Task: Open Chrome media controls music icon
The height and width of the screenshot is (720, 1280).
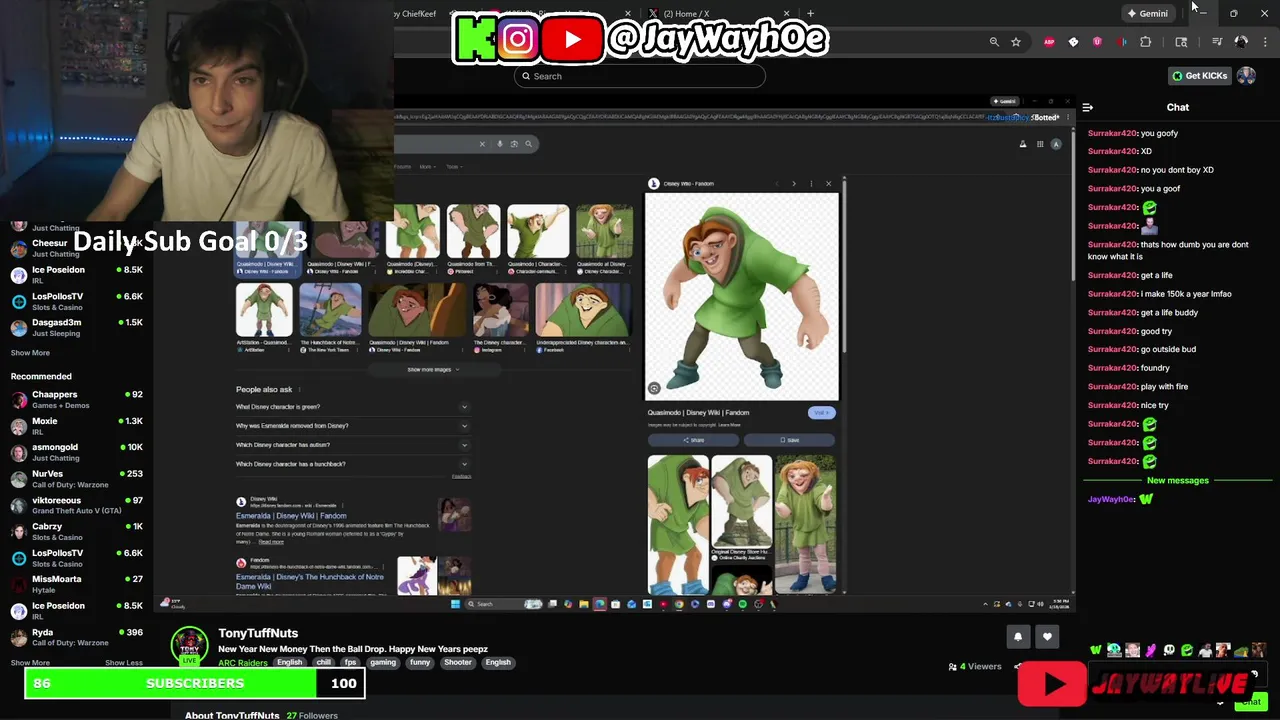Action: coord(1217,42)
